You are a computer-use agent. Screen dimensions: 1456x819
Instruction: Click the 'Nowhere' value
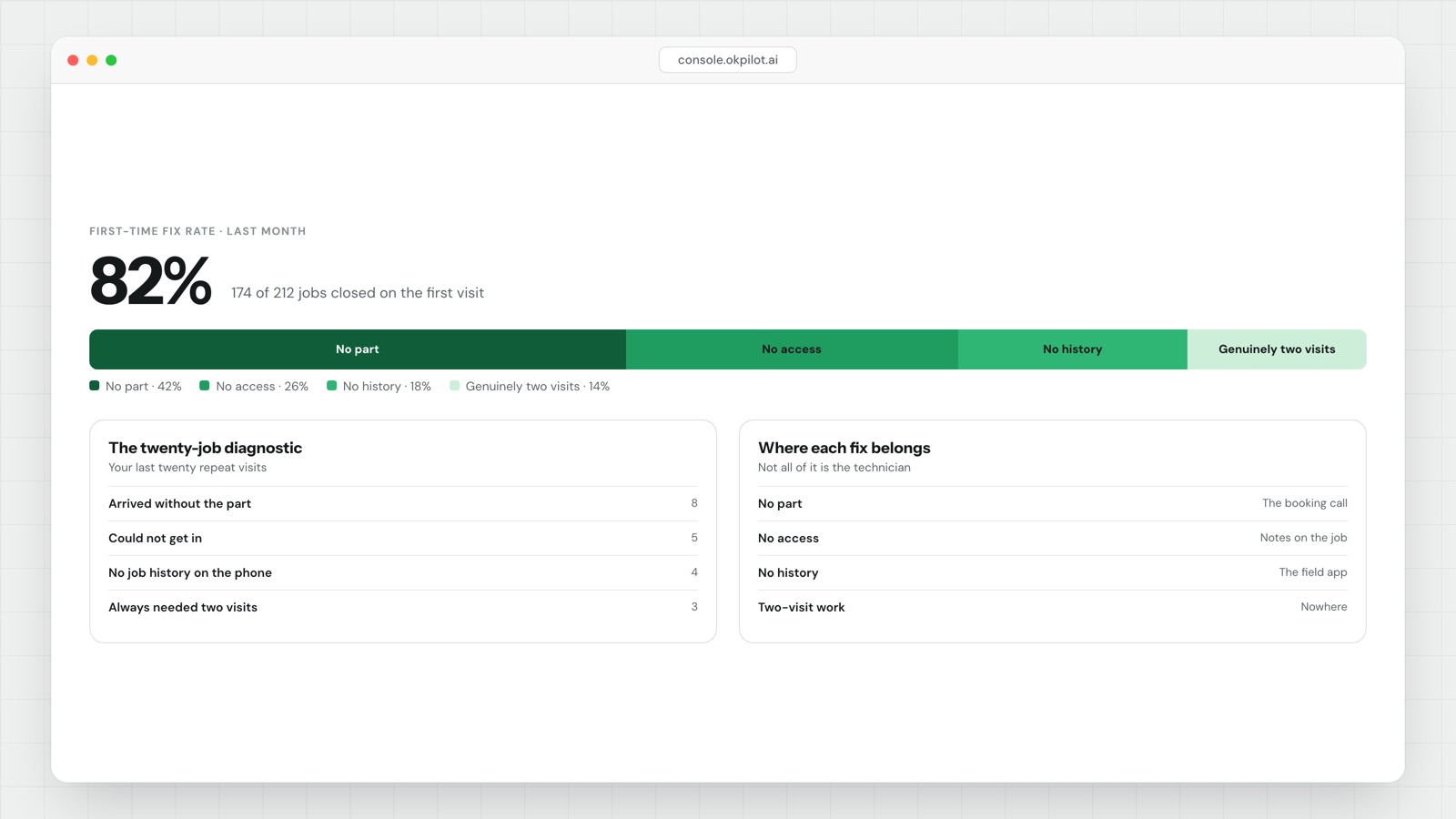click(x=1324, y=607)
